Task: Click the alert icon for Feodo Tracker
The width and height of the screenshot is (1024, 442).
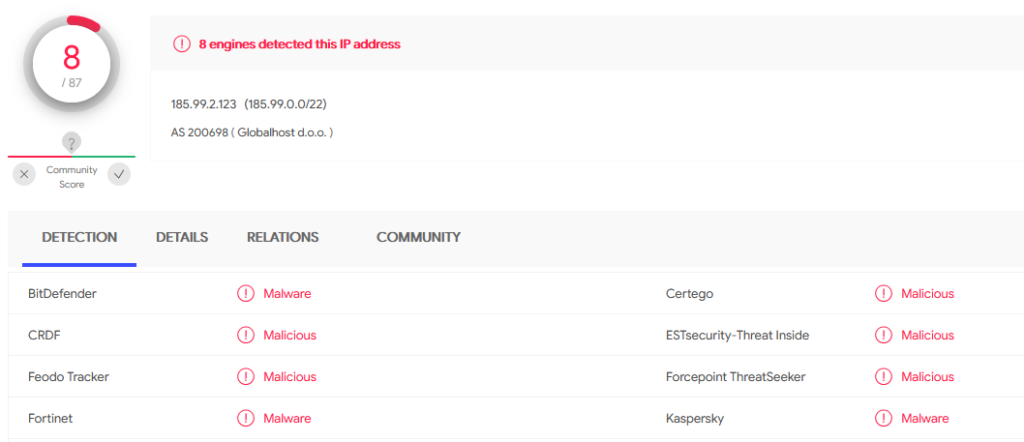Action: (245, 377)
